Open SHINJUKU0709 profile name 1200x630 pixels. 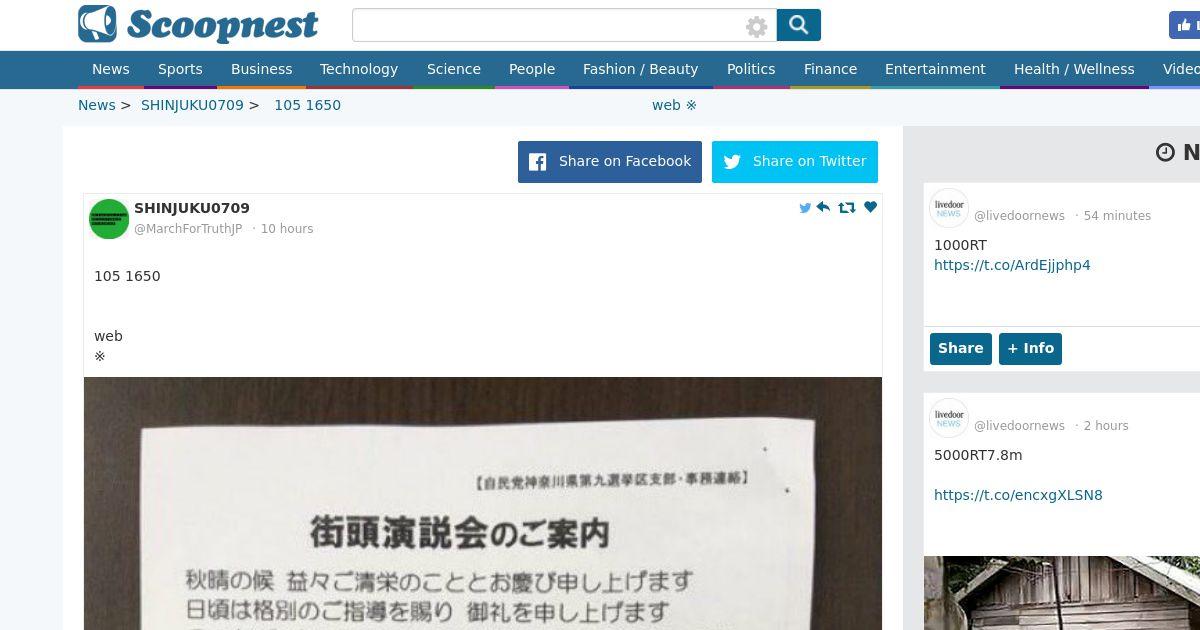(192, 208)
